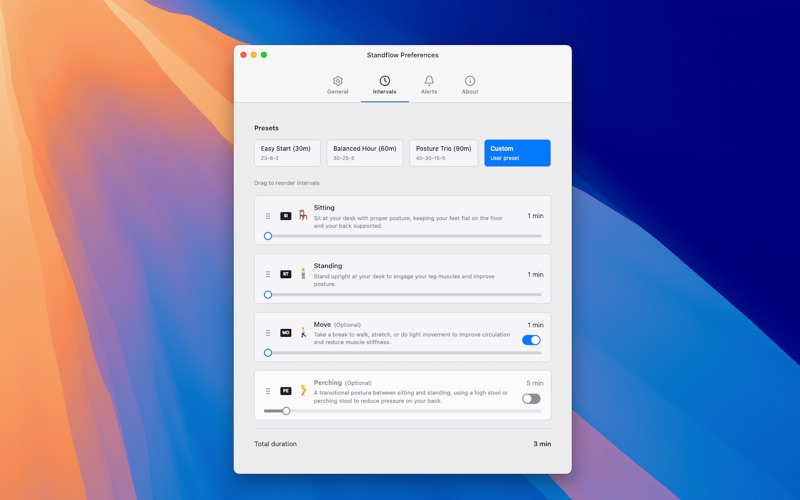Image resolution: width=800 pixels, height=500 pixels.
Task: Click the Sitting 1 min duration value
Action: tap(535, 216)
